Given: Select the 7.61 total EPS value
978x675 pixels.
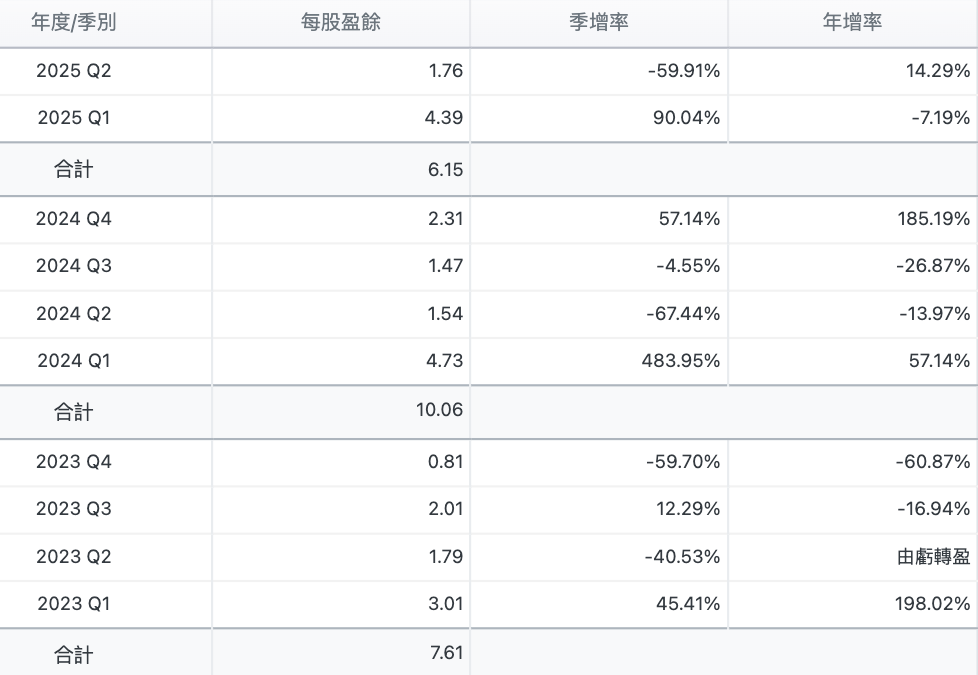Looking at the screenshot, I should click(x=445, y=655).
